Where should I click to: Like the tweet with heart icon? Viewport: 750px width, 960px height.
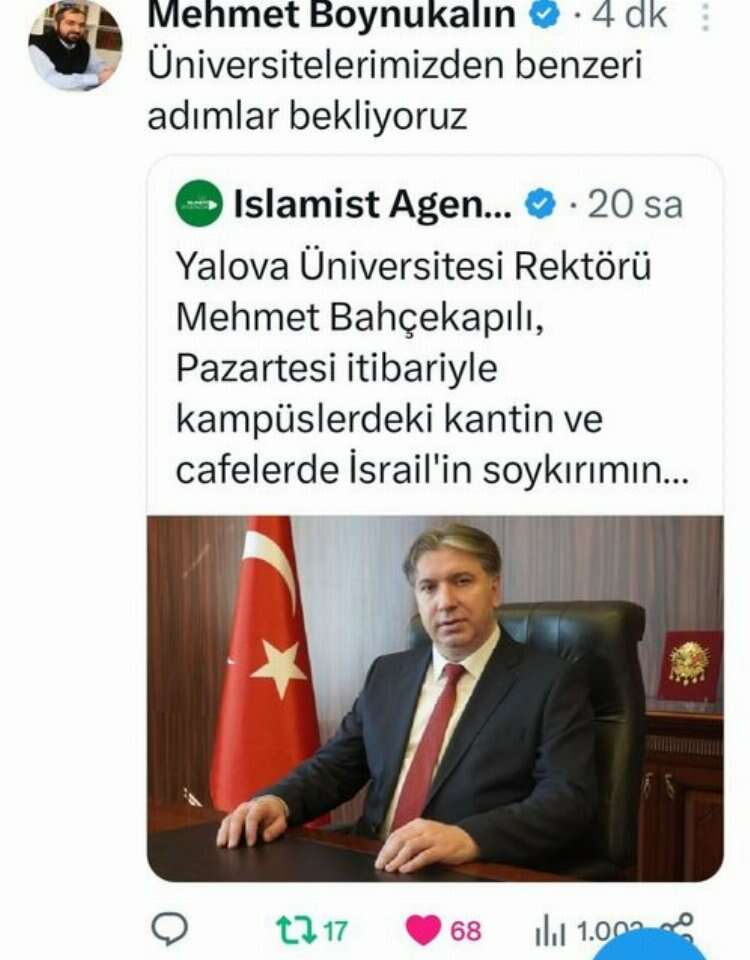click(424, 931)
